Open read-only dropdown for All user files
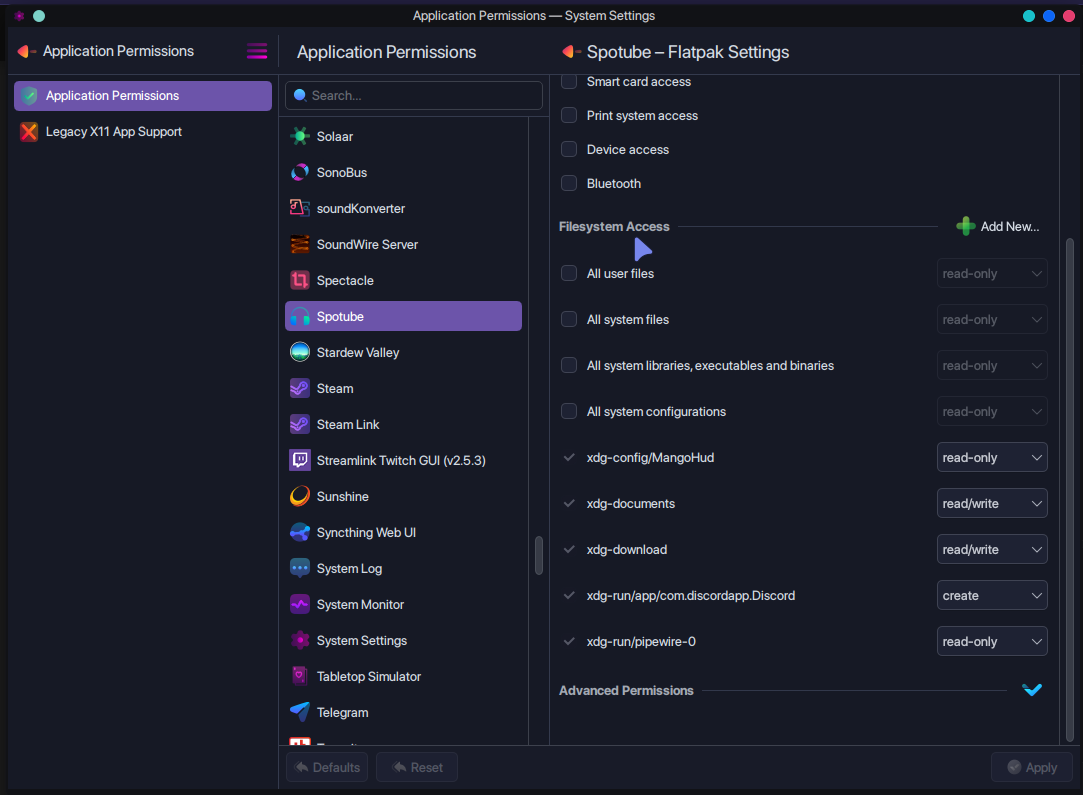The image size is (1083, 795). (992, 274)
